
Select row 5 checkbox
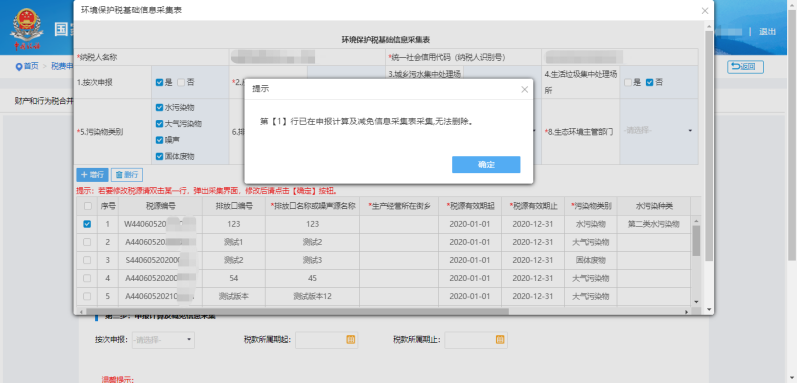click(87, 296)
